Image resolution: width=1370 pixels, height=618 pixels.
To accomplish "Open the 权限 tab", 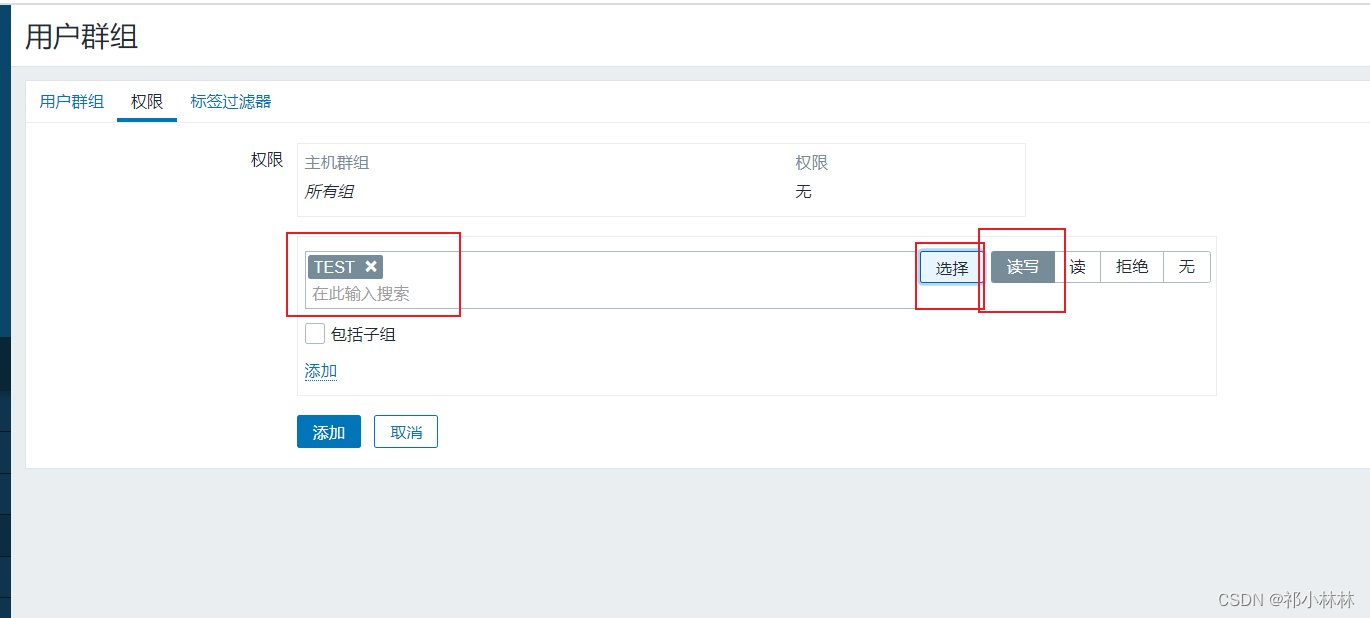I will [147, 101].
